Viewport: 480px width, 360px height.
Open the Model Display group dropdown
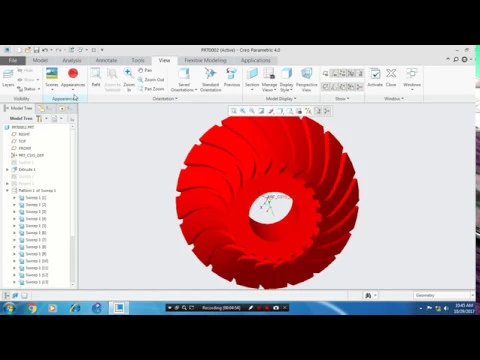pos(281,99)
